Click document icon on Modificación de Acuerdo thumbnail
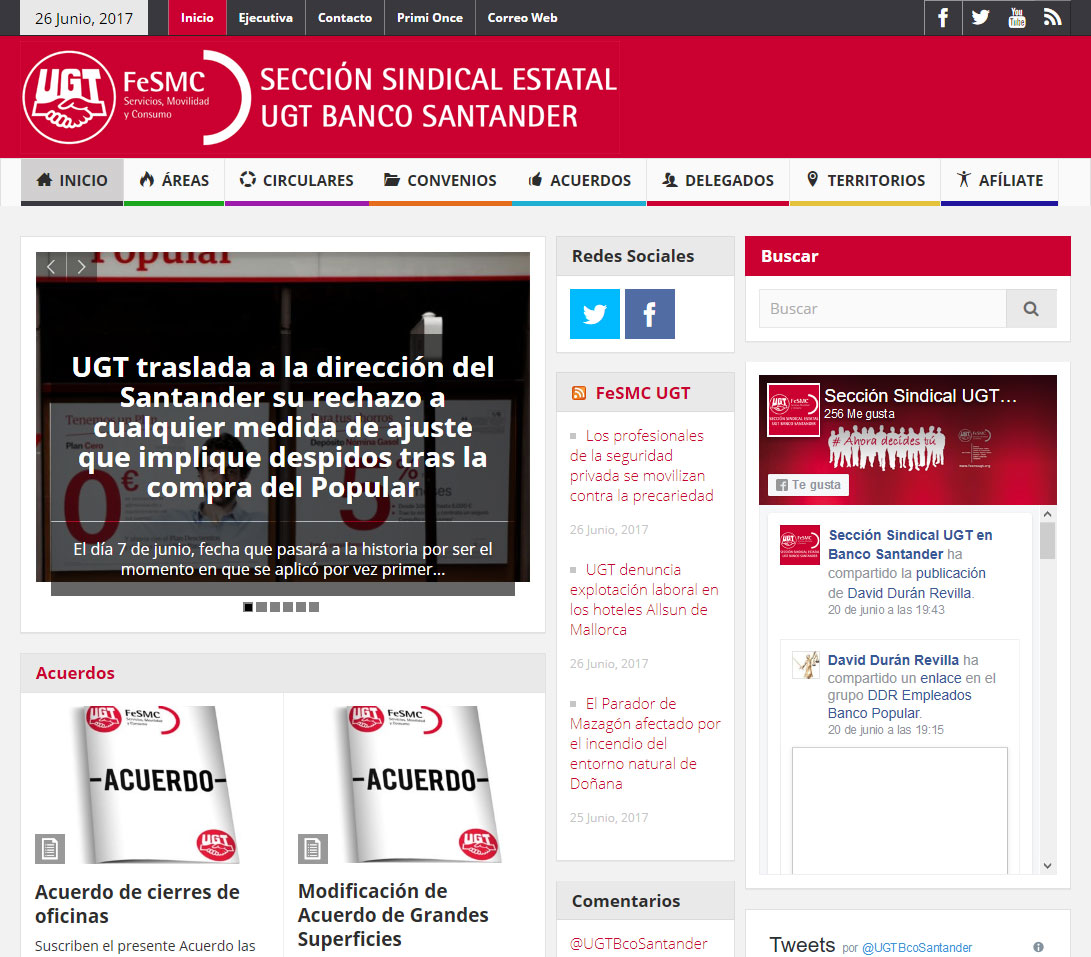 [x=312, y=848]
